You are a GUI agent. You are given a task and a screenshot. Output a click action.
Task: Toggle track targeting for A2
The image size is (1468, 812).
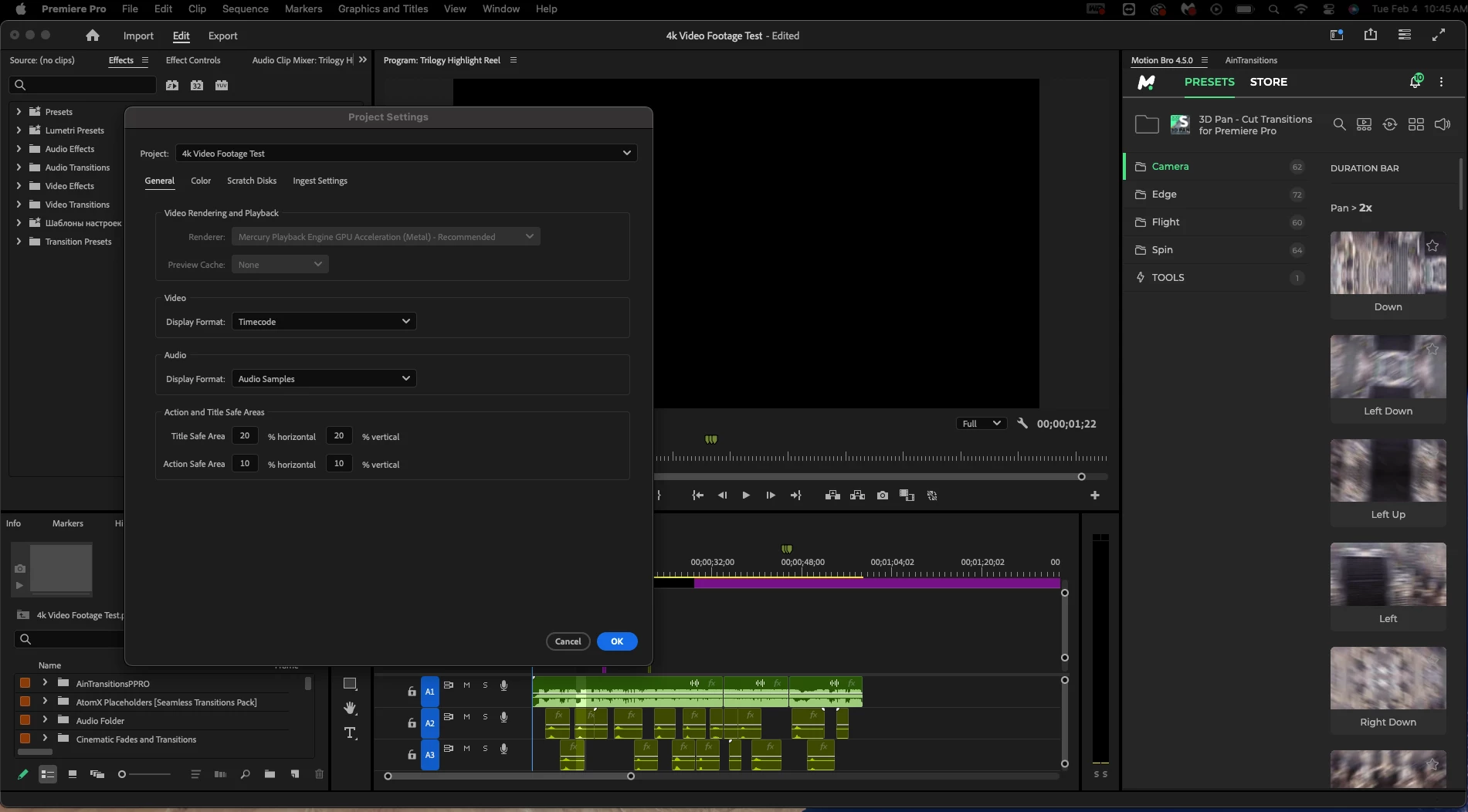[430, 723]
